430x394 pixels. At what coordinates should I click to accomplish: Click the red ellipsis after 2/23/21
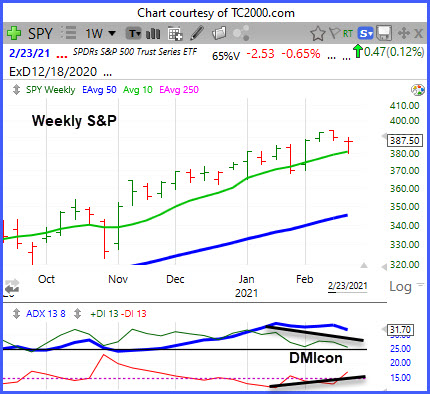62,57
